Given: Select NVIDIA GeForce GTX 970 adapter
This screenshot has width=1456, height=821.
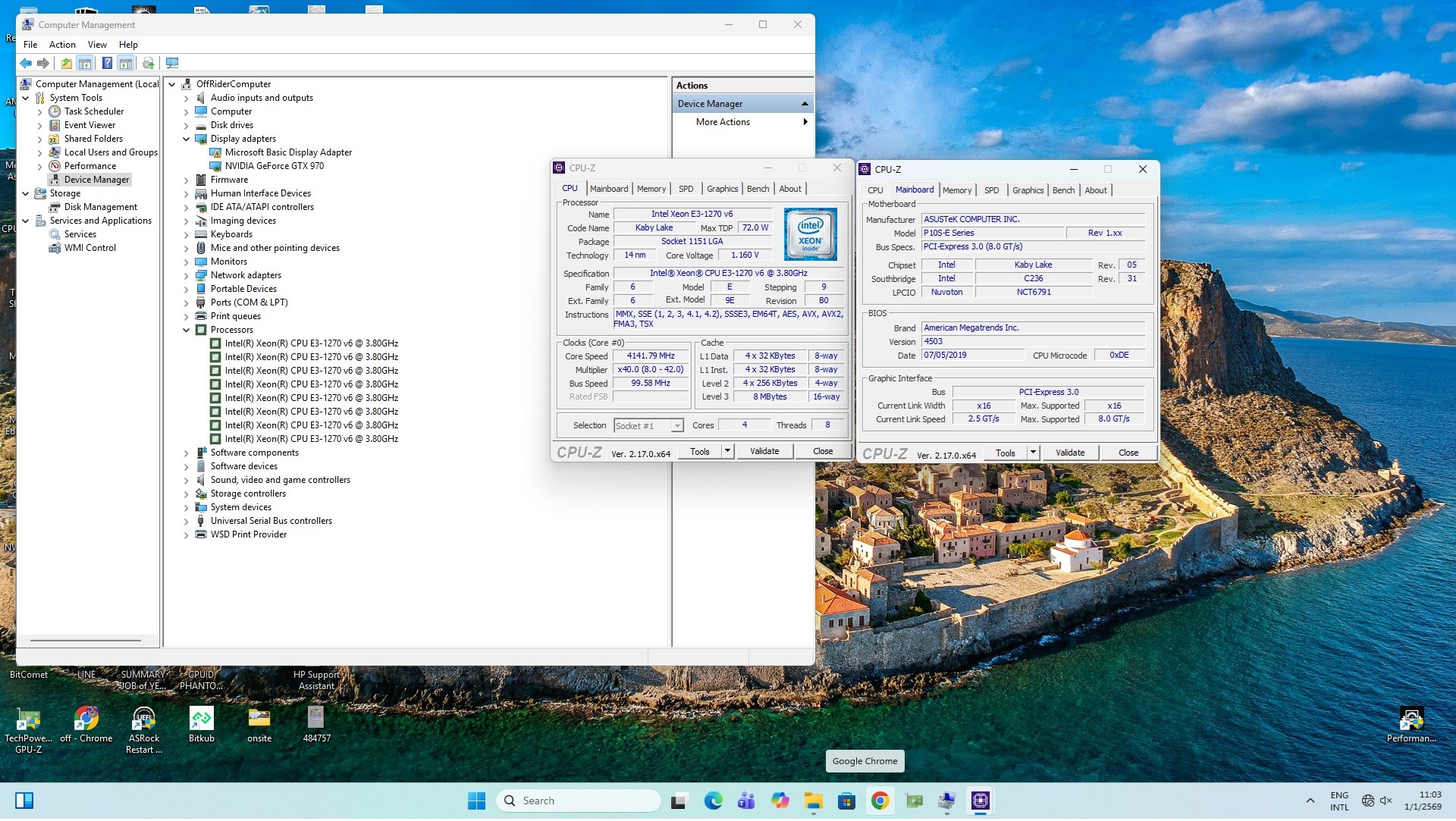Looking at the screenshot, I should click(x=274, y=166).
